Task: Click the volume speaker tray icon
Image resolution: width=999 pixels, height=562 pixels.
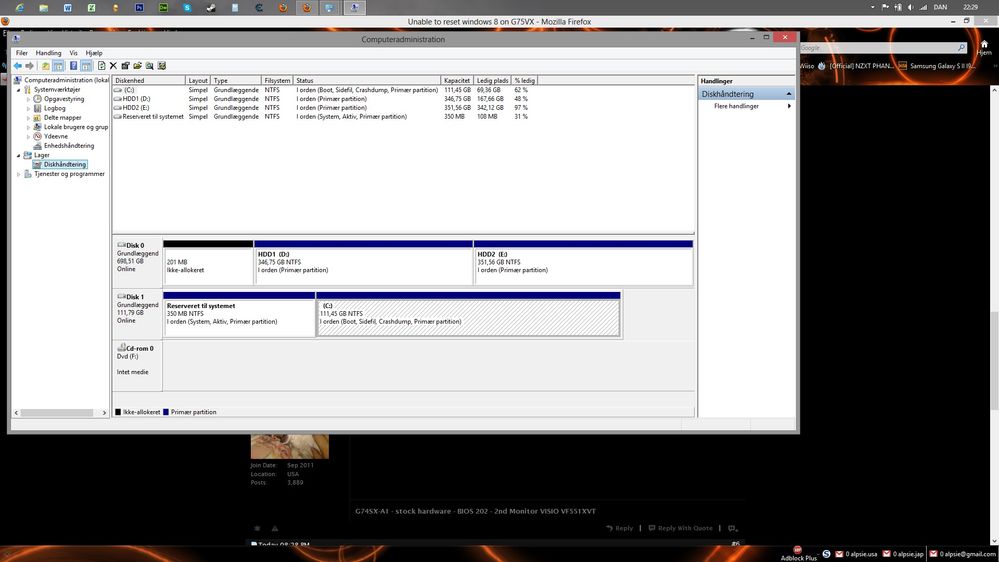Action: tap(910, 7)
